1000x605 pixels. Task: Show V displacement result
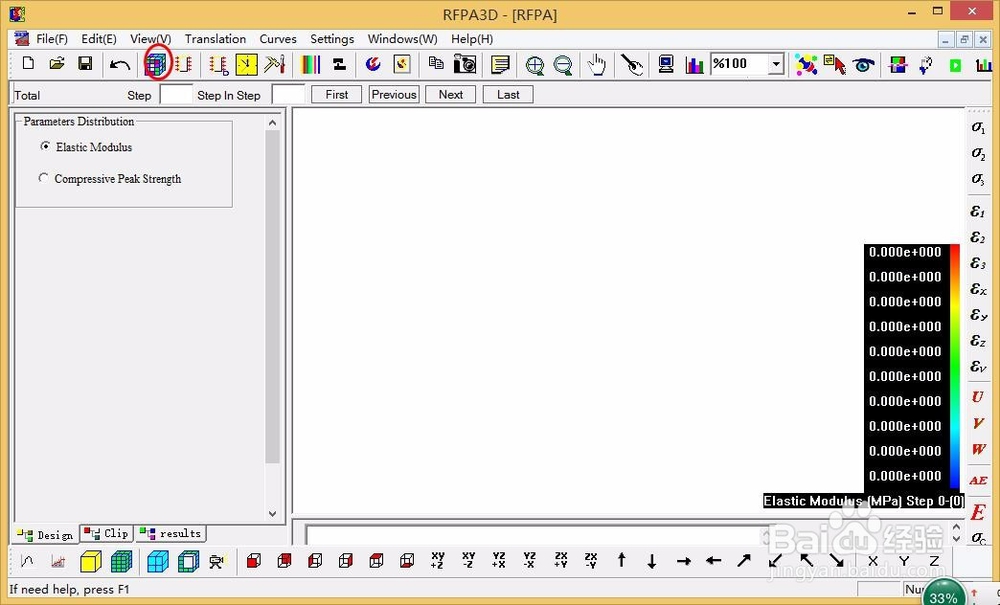978,423
